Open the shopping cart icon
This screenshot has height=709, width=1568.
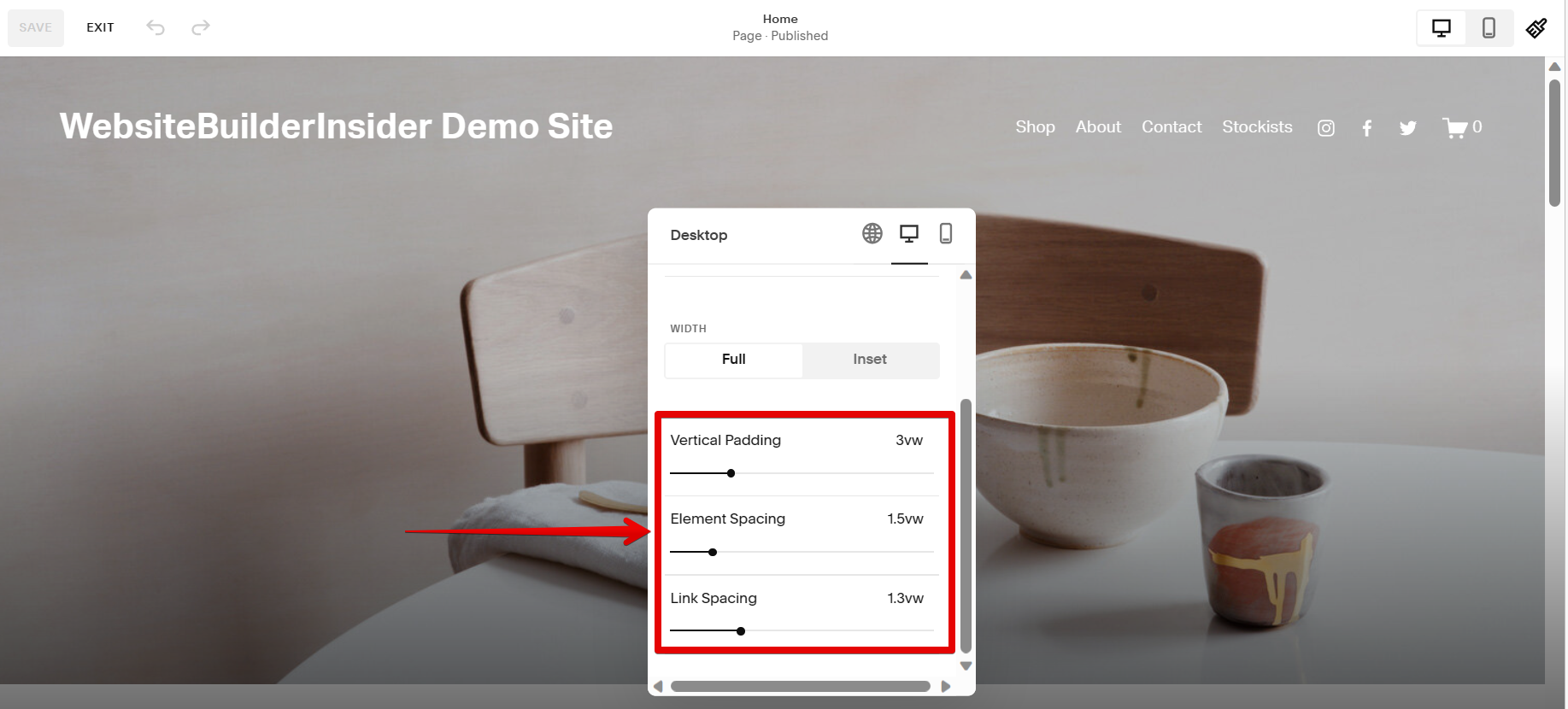(x=1455, y=128)
